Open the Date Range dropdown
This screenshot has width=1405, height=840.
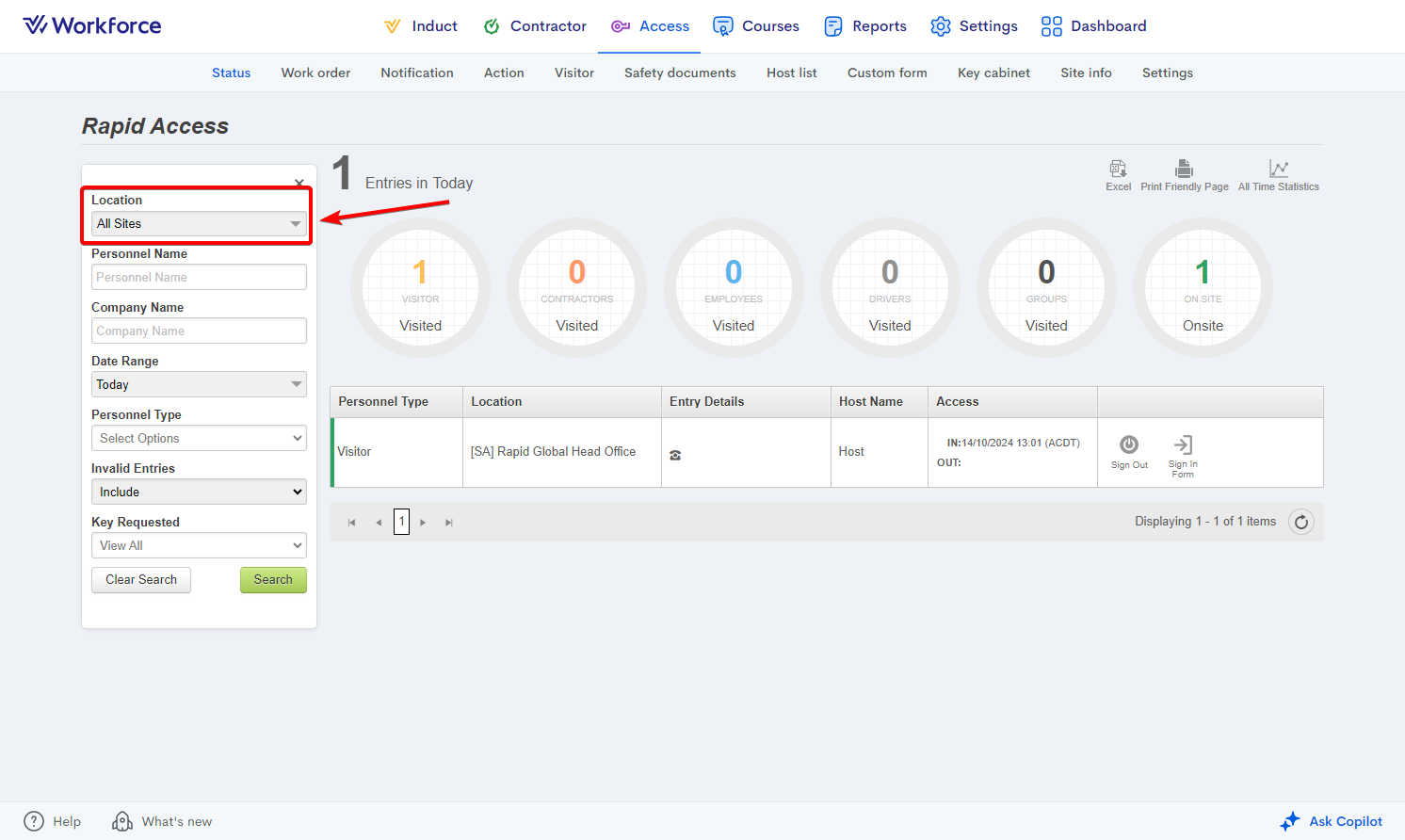pos(199,385)
